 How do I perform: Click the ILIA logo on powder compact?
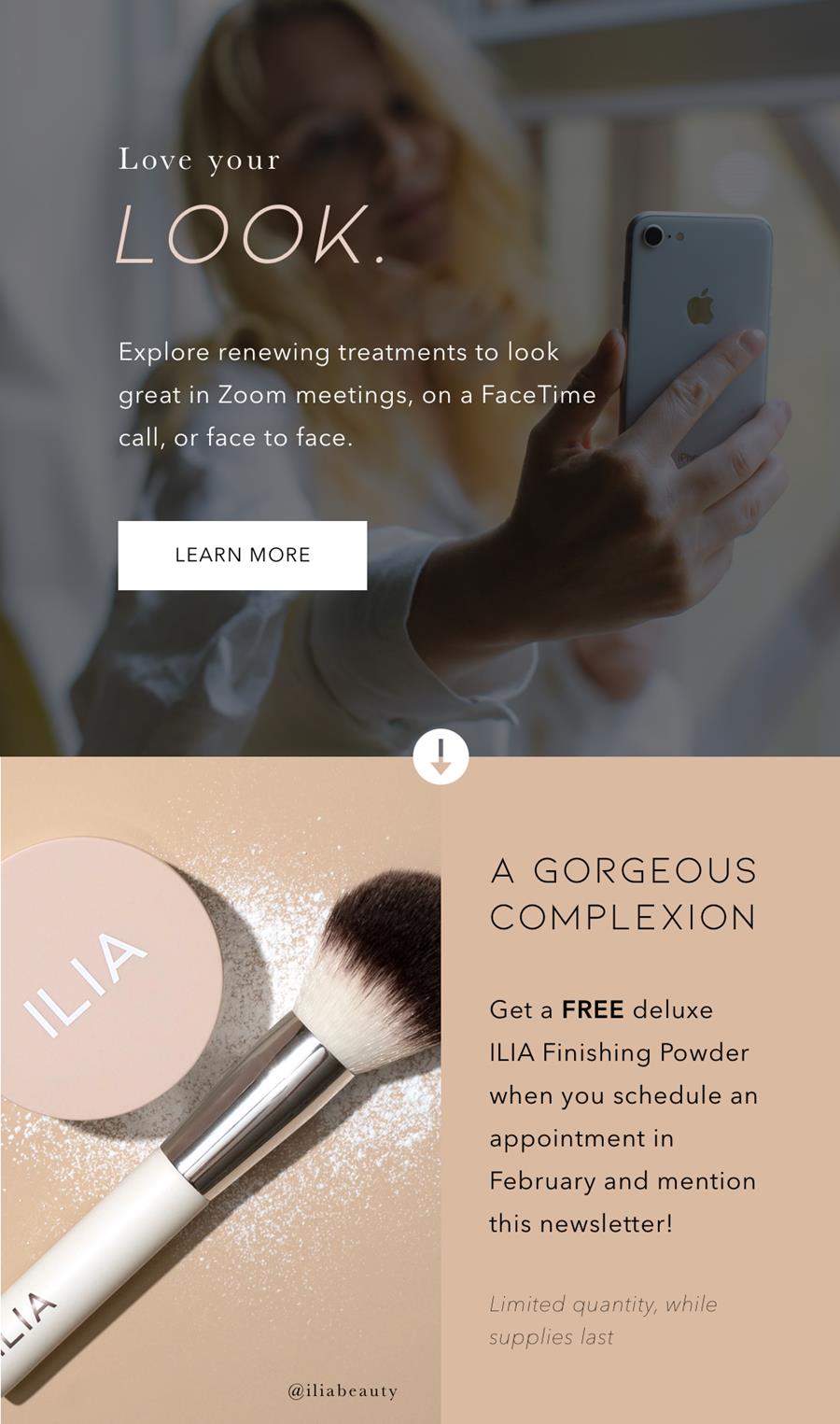pos(85,984)
